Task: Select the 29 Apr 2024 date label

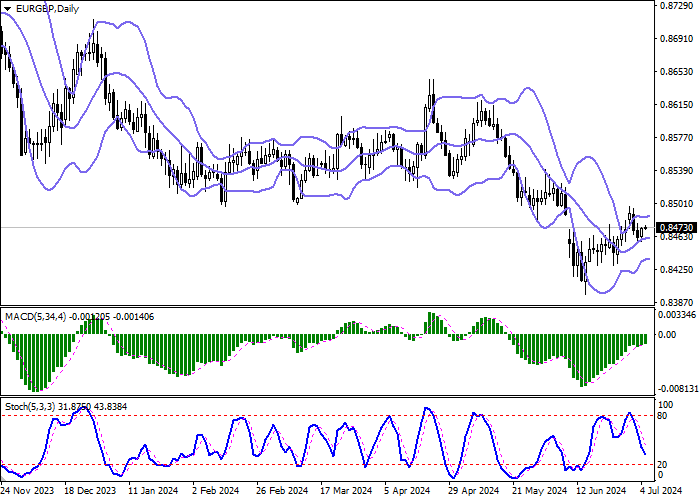Action: tap(474, 491)
